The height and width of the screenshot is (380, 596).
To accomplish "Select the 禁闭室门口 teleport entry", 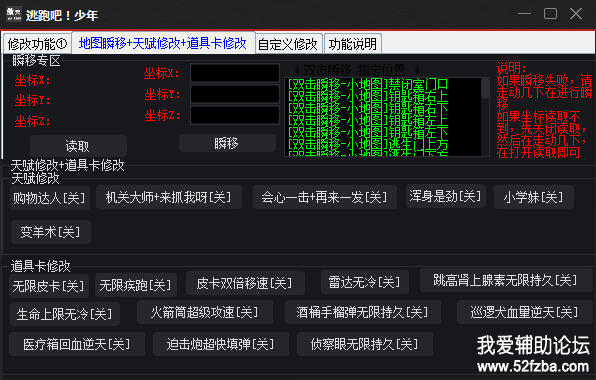I will point(368,84).
